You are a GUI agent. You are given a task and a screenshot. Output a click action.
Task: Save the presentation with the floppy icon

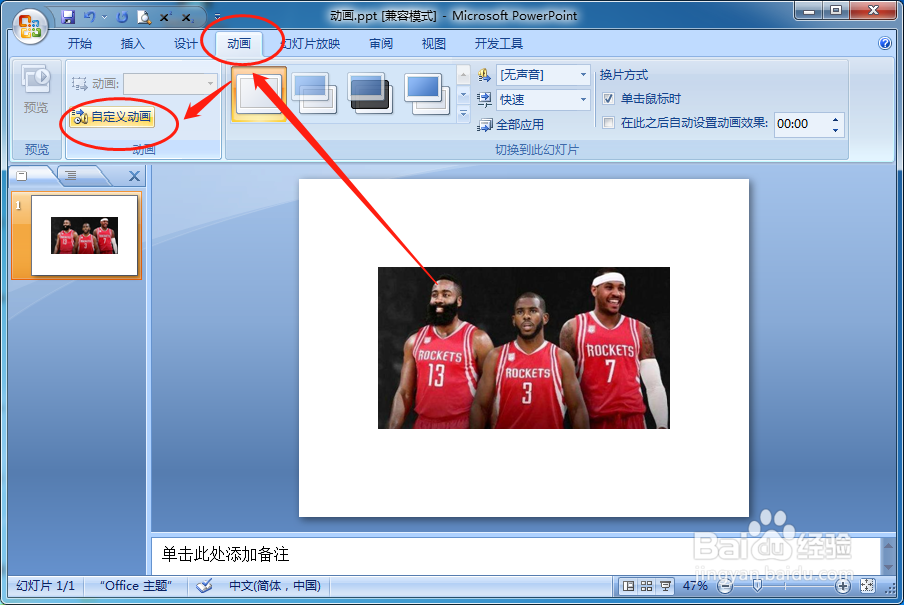[69, 17]
